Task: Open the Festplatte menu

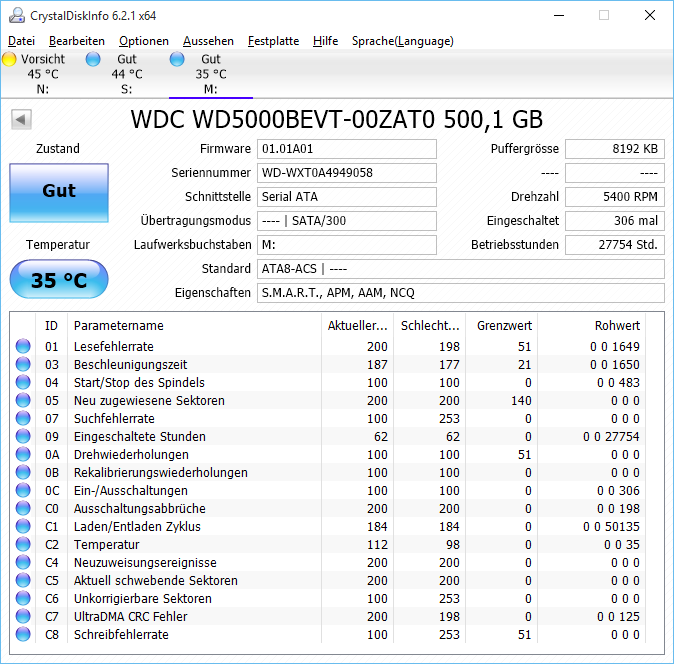Action: coord(273,41)
